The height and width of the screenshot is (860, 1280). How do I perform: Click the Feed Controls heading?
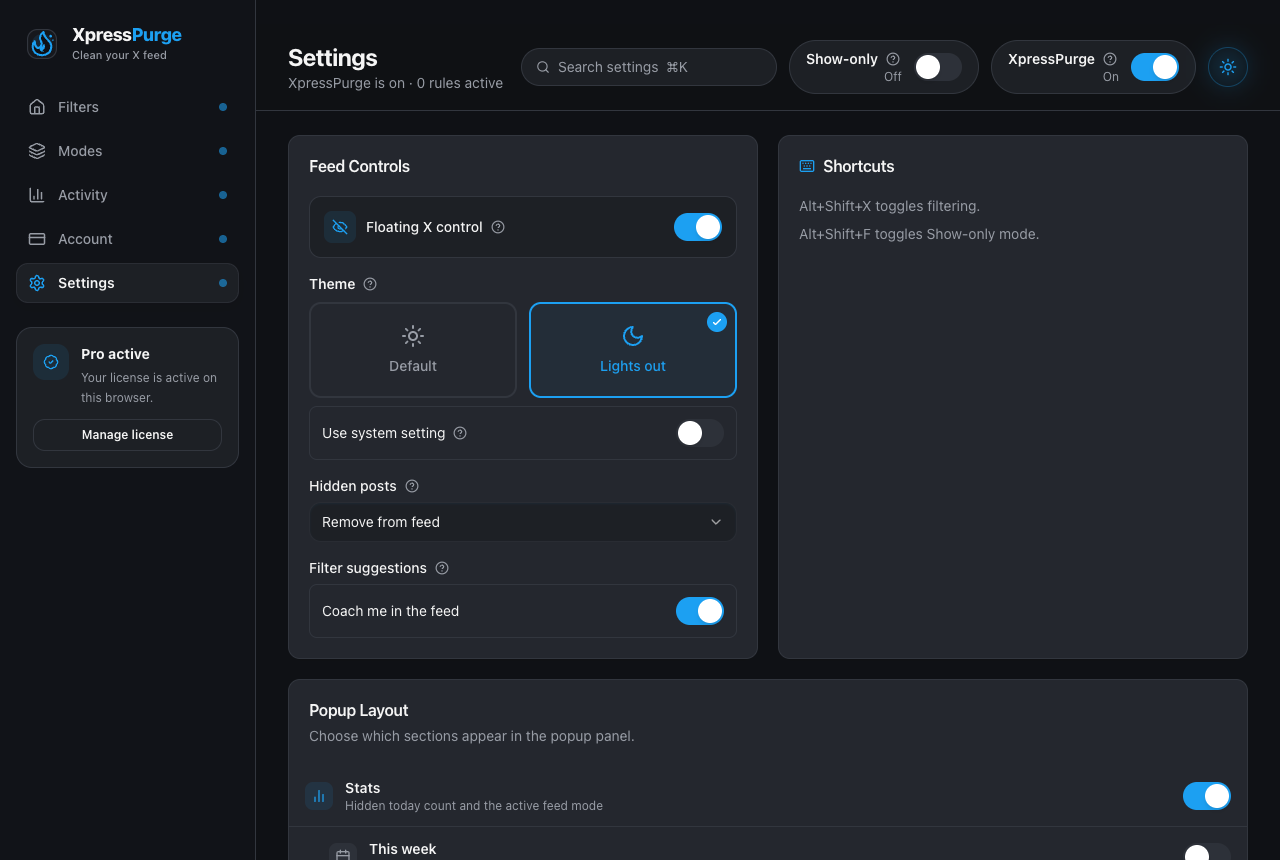coord(359,166)
